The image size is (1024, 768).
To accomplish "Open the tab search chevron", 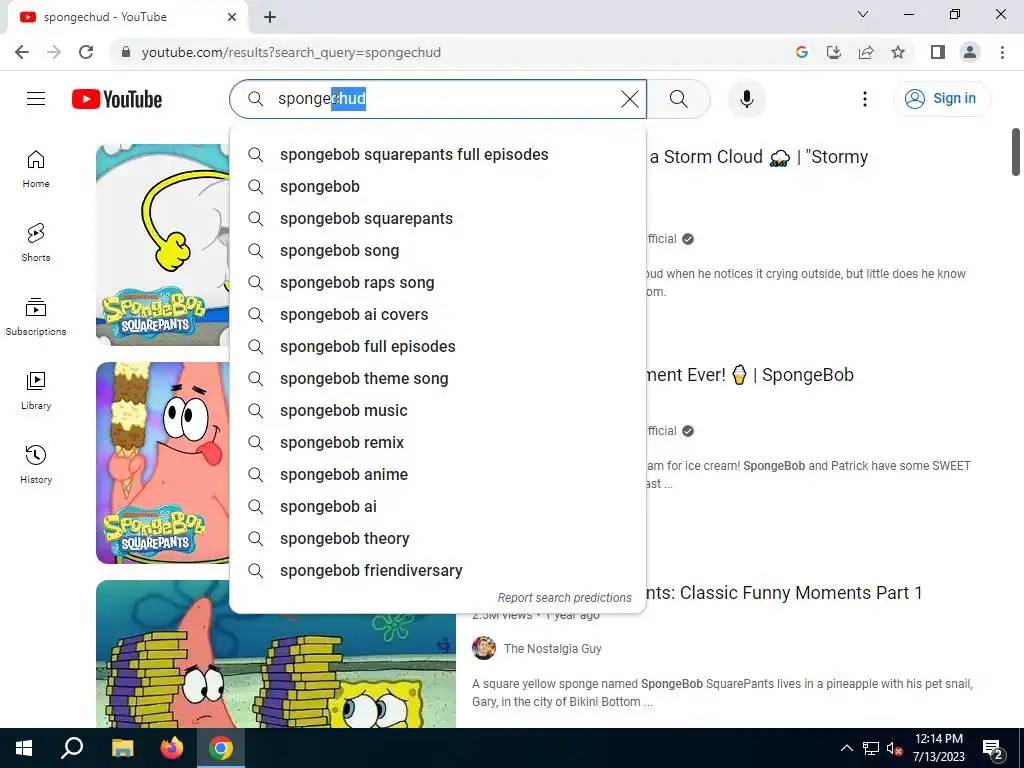I will (x=863, y=14).
